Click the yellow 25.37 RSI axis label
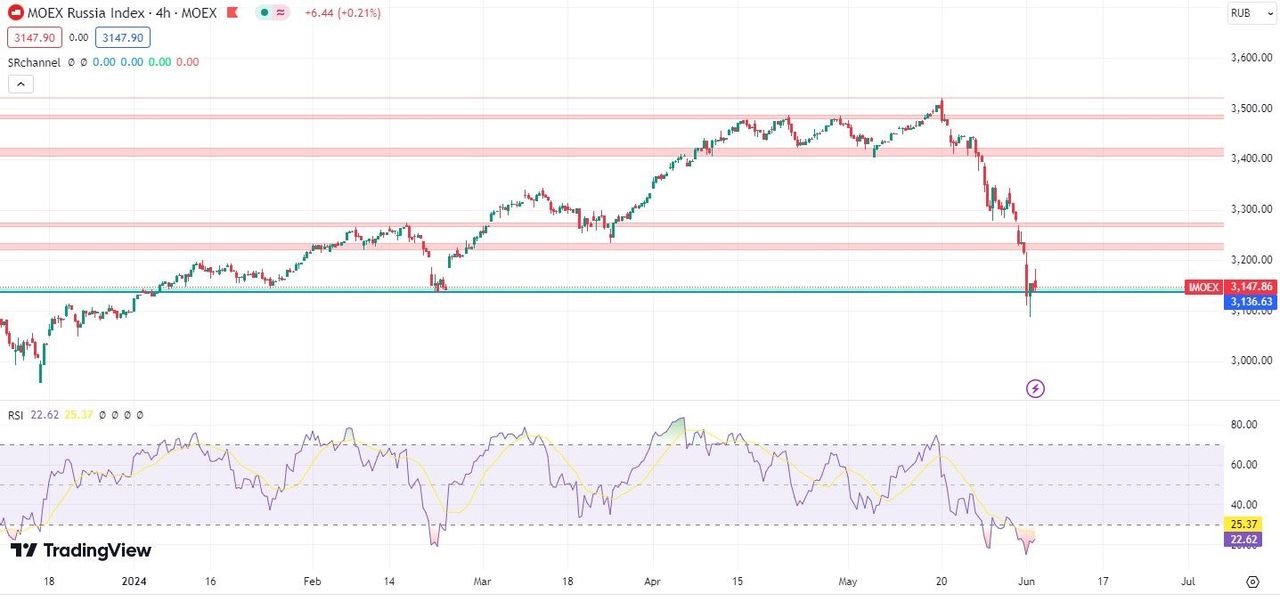 point(1244,524)
